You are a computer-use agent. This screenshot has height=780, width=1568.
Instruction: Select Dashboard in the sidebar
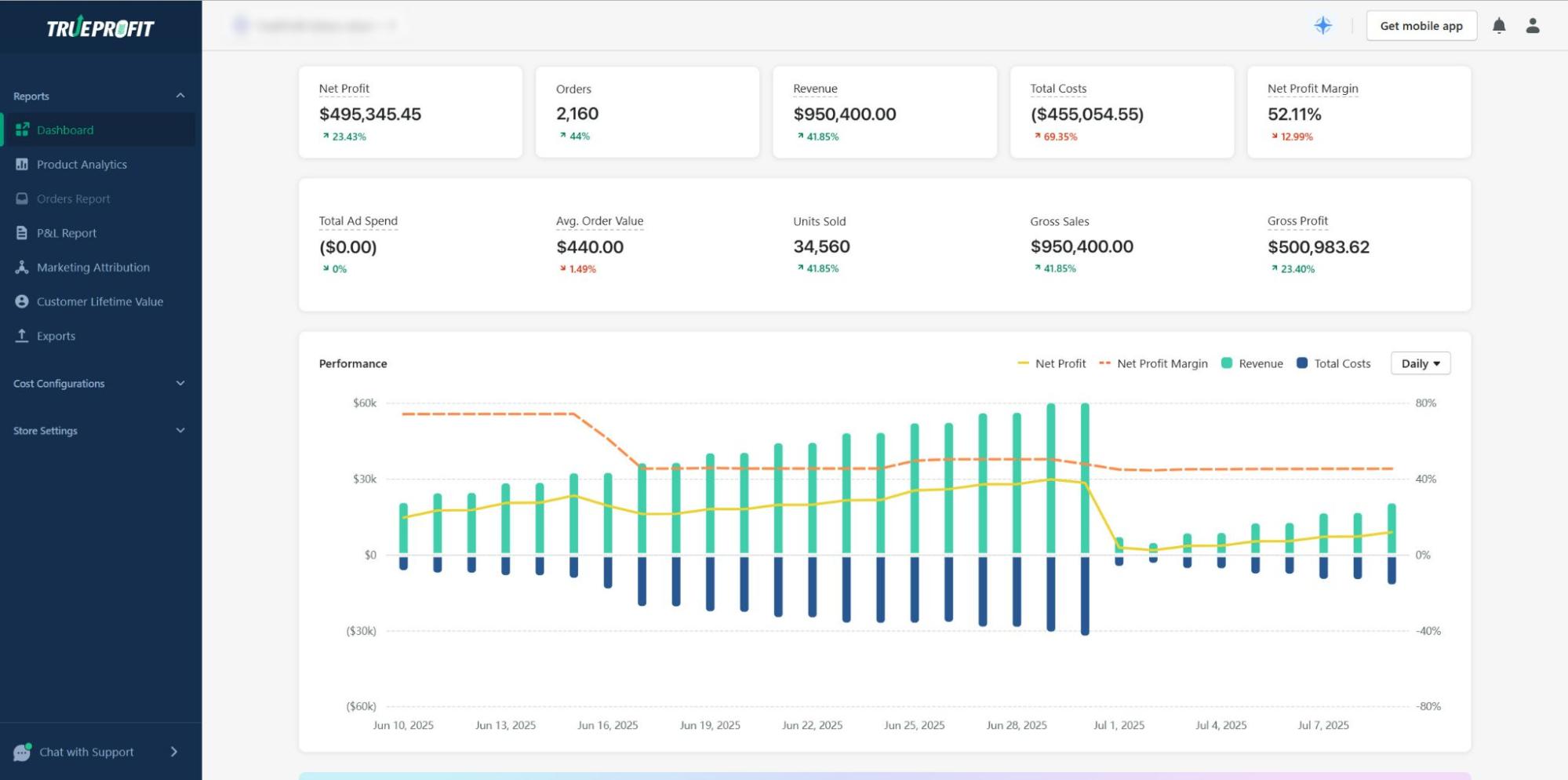tap(66, 130)
